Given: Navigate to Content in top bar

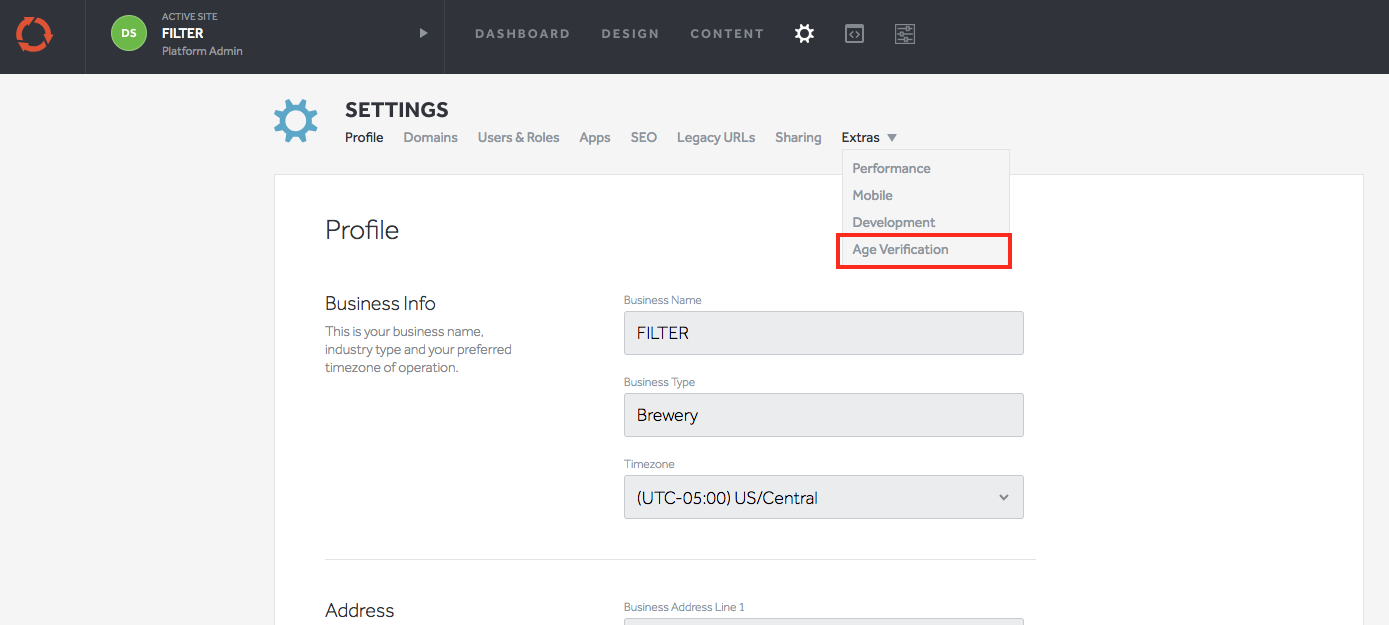Looking at the screenshot, I should 727,34.
